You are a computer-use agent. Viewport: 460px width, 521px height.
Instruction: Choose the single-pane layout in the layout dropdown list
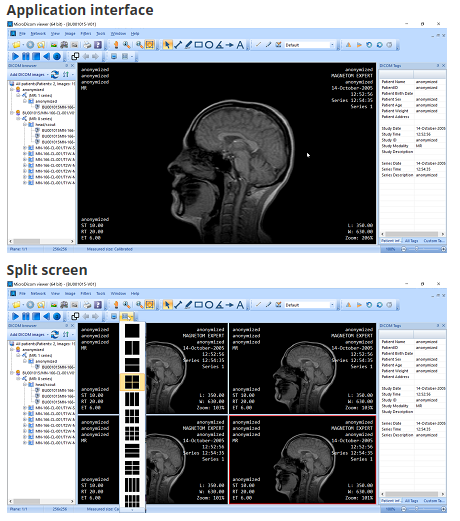coord(132,331)
